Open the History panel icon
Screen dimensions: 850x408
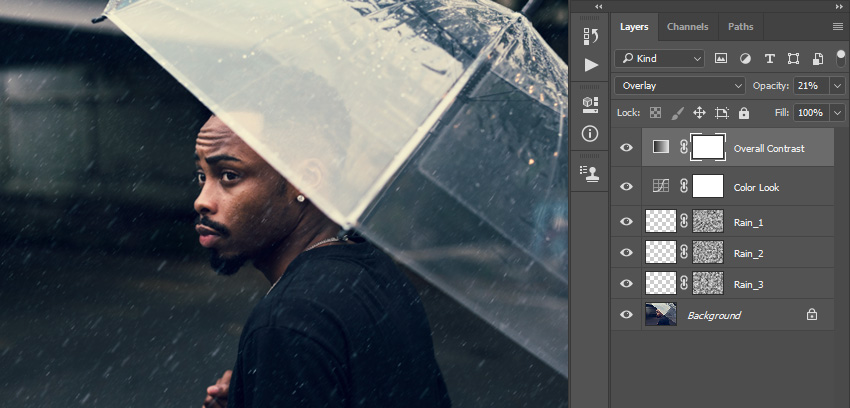(590, 36)
